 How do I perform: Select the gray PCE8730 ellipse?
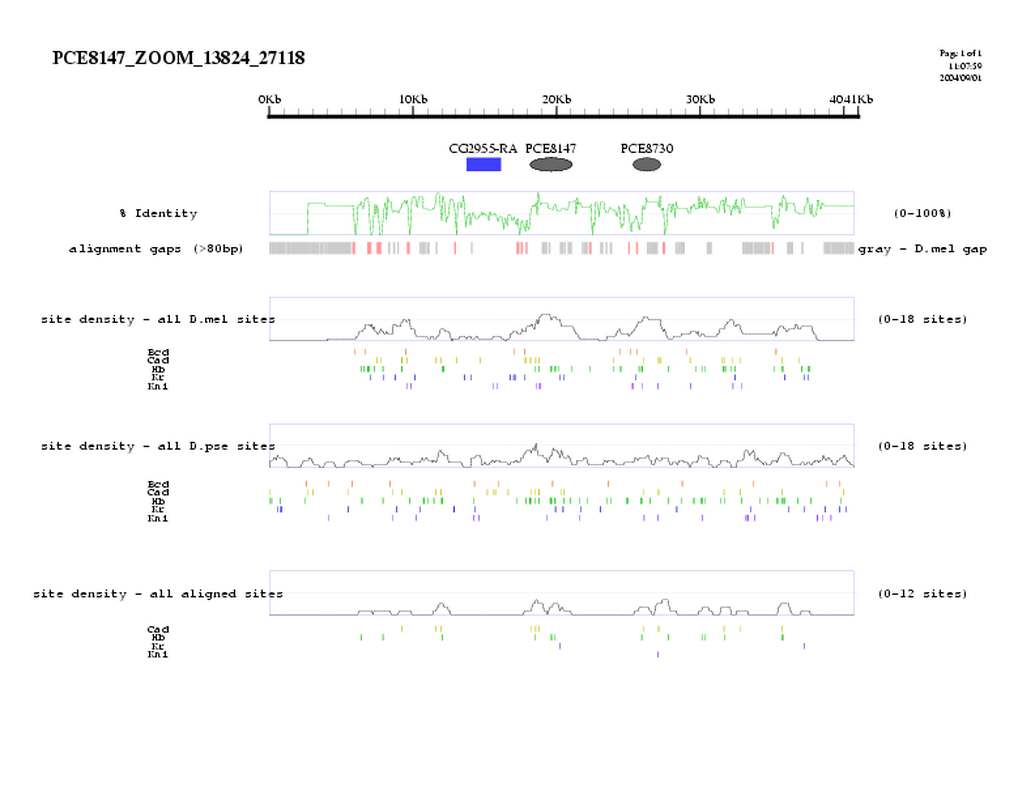click(x=647, y=164)
